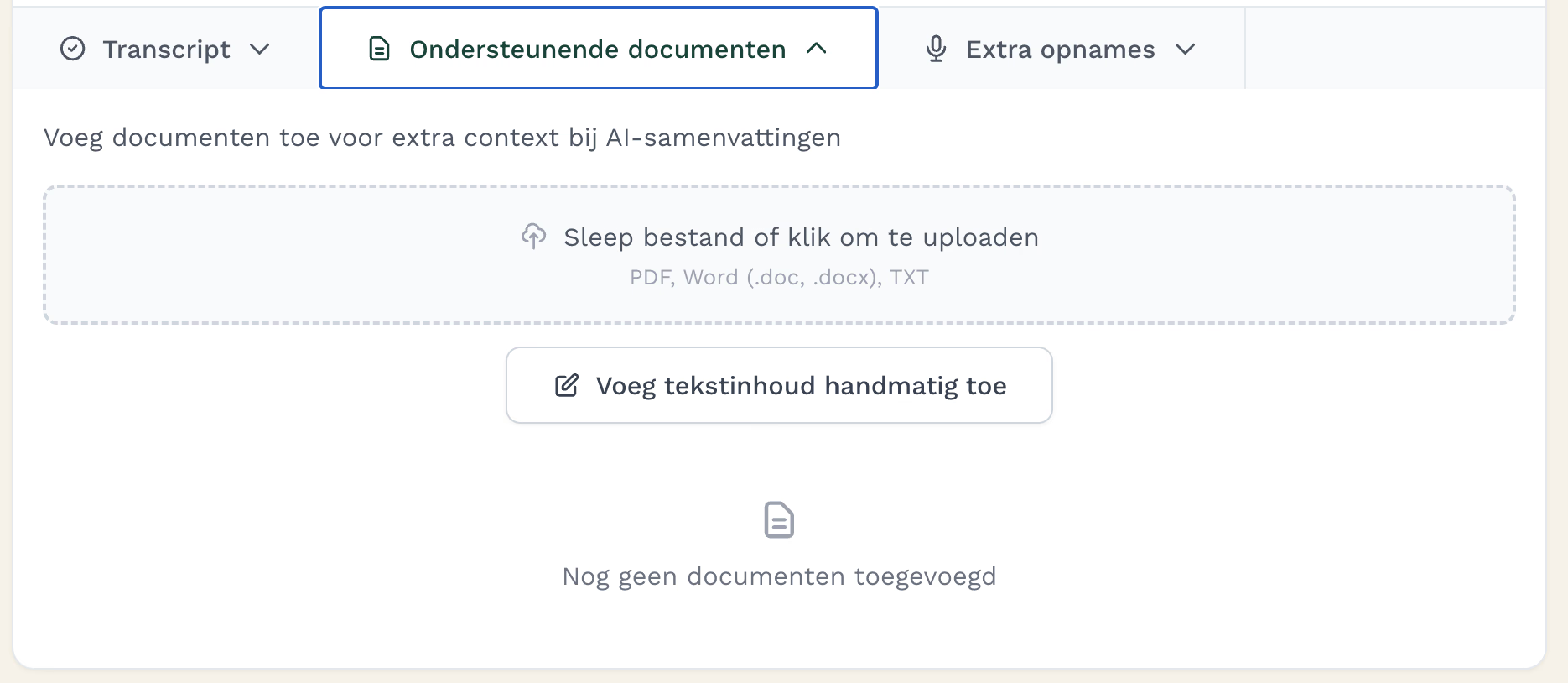Click empty white panel area below empty-state message
Image resolution: width=1568 pixels, height=683 pixels.
[779, 633]
